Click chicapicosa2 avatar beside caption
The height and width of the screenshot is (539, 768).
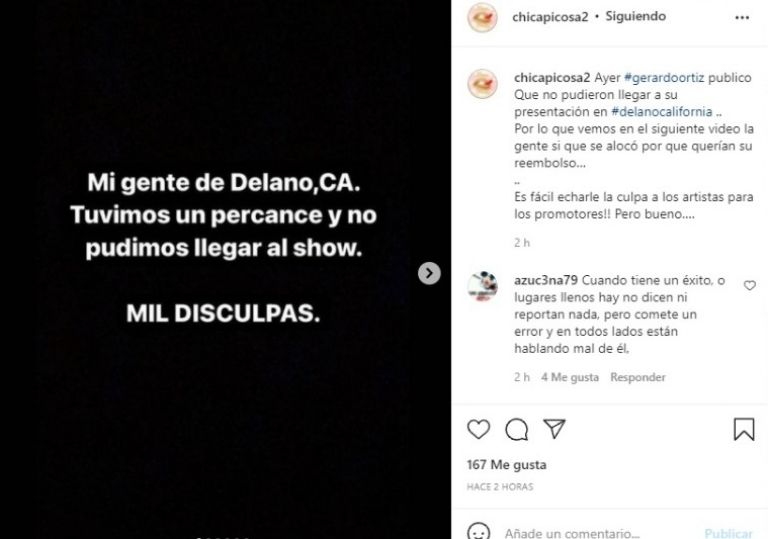point(482,83)
